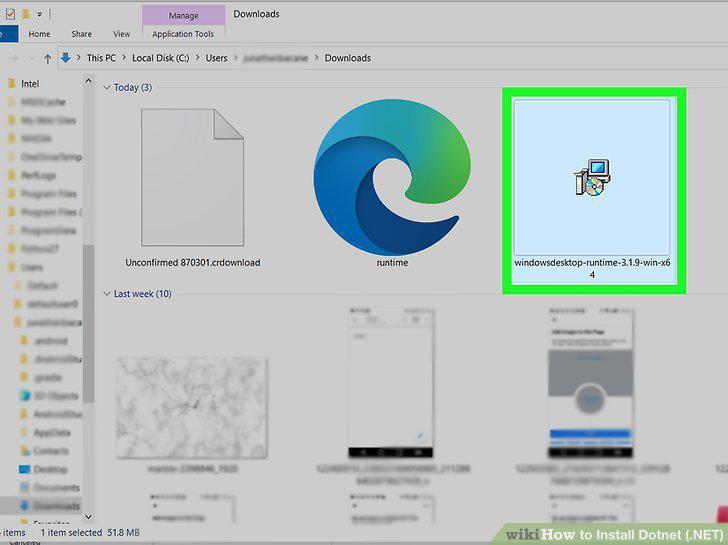Click the navigation pane scrollbar thumb
Viewport: 728px width, 545px height.
(x=88, y=324)
